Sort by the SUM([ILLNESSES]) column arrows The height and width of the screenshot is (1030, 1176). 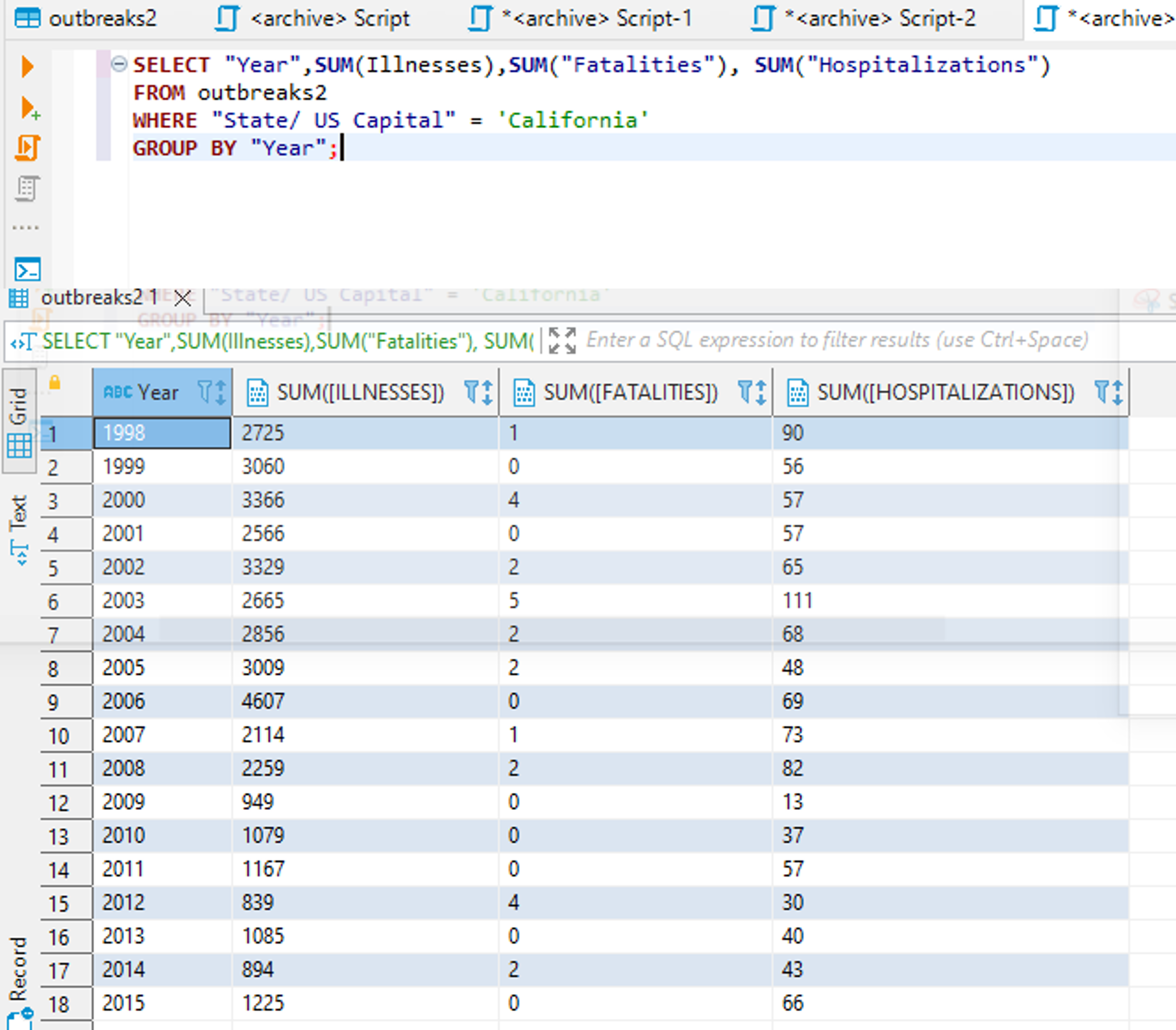[487, 392]
